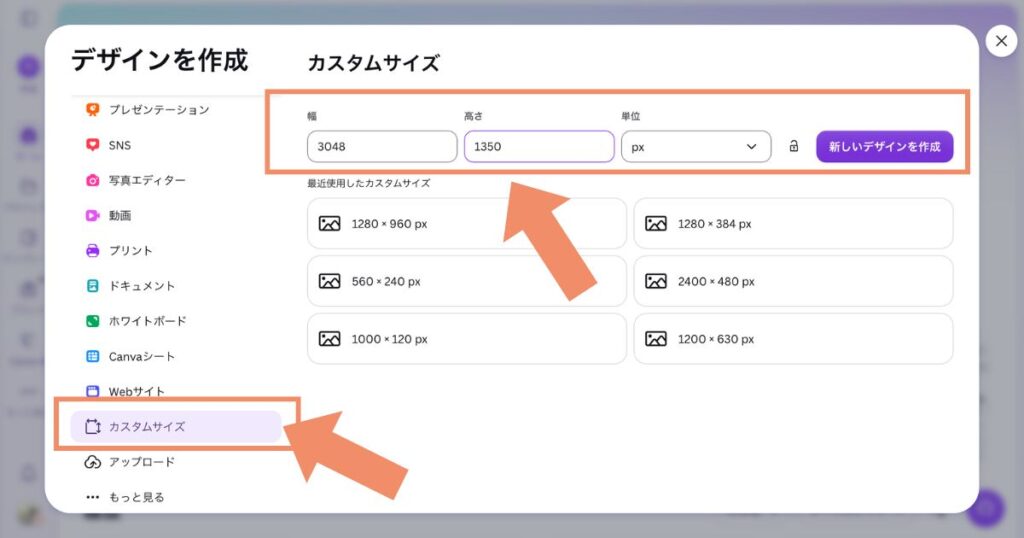
Task: Open ドキュメント category label
Action: tap(142, 286)
